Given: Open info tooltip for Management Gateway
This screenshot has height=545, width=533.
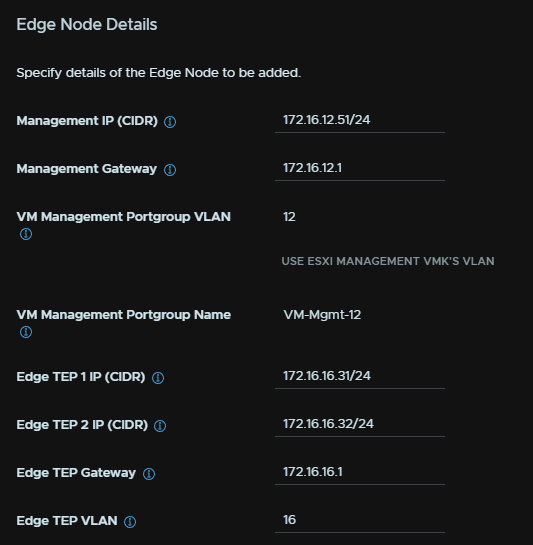Looking at the screenshot, I should pyautogui.click(x=170, y=170).
